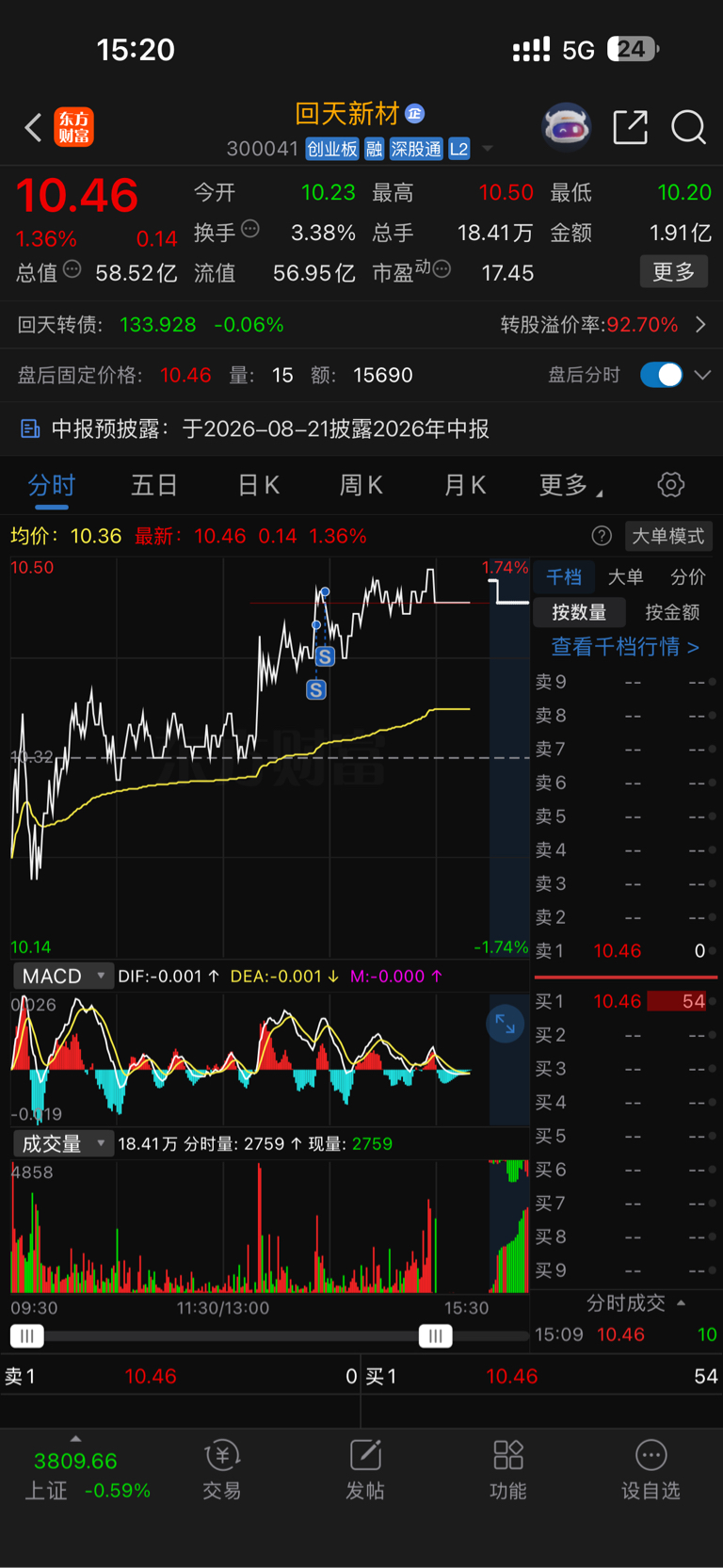Expand the stock code dropdown triangle

[x=488, y=149]
